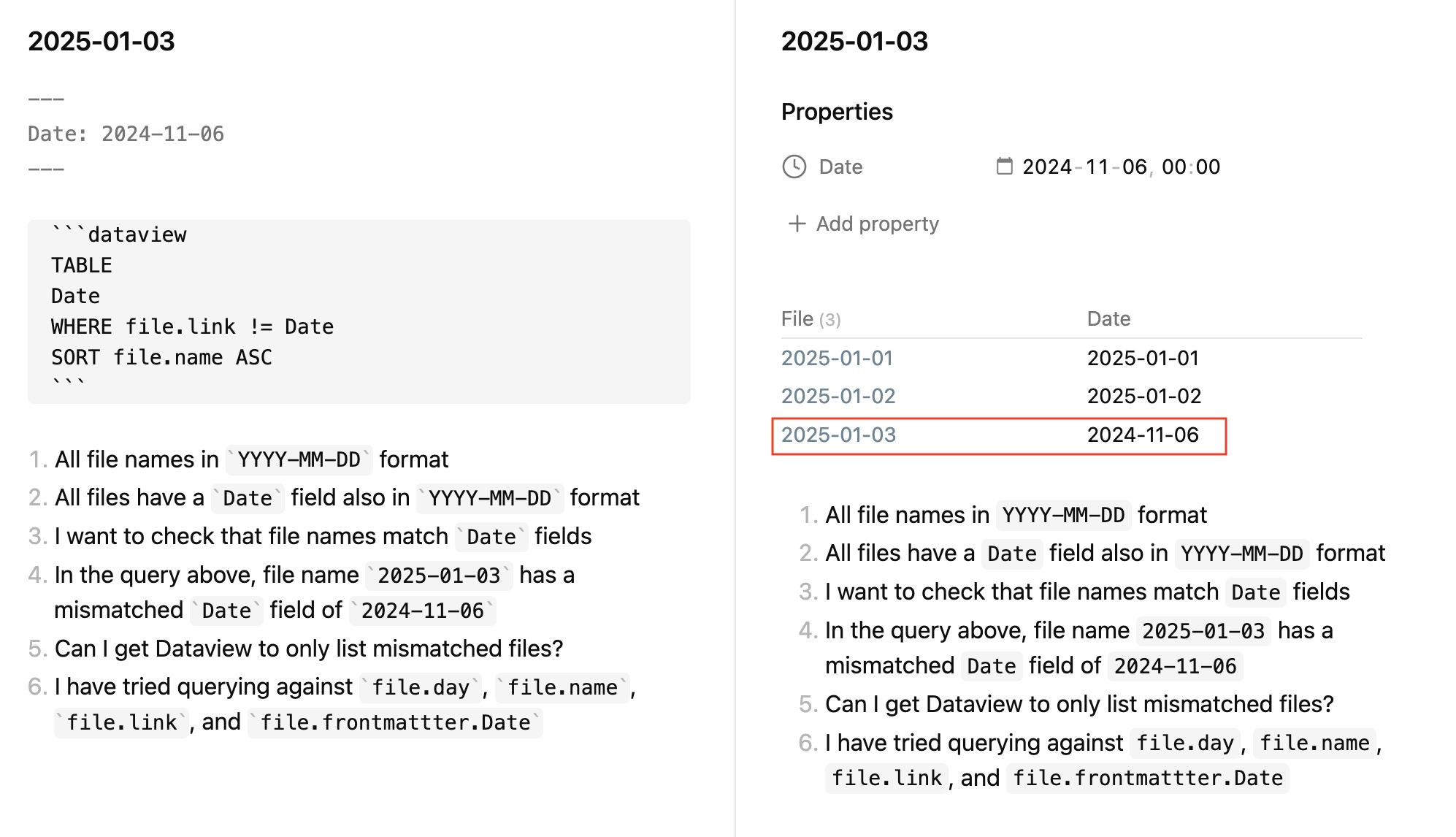Click the Date column header in the results table
Viewport: 1456px width, 837px height.
1108,318
